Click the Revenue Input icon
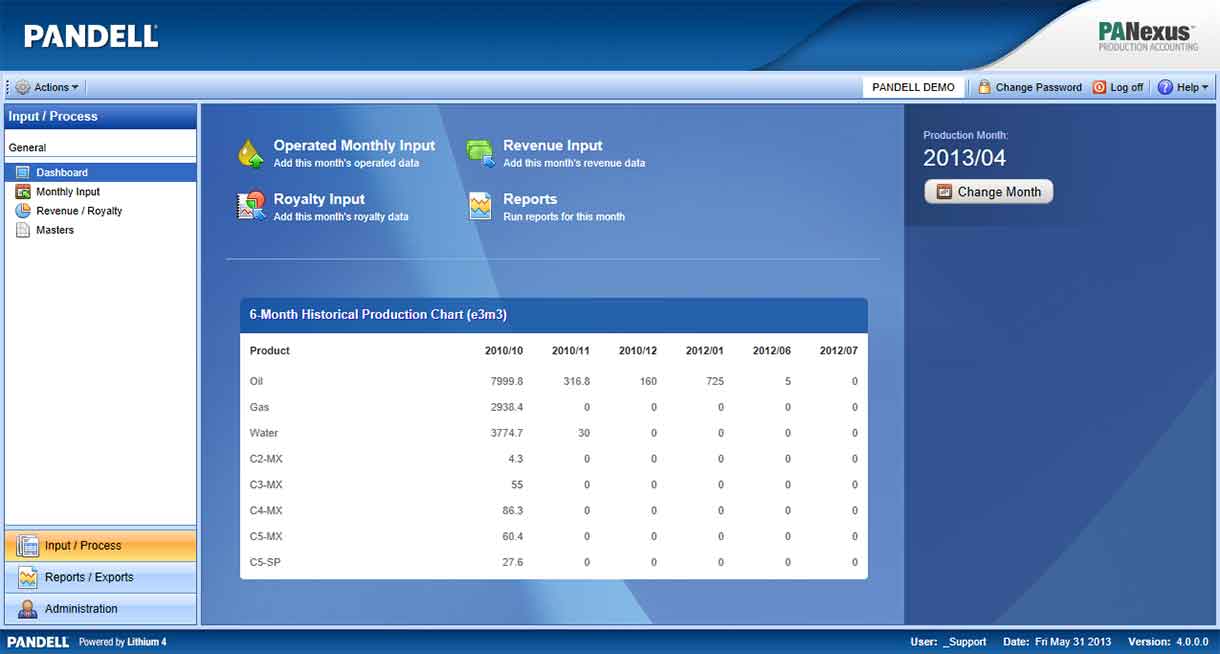 481,153
